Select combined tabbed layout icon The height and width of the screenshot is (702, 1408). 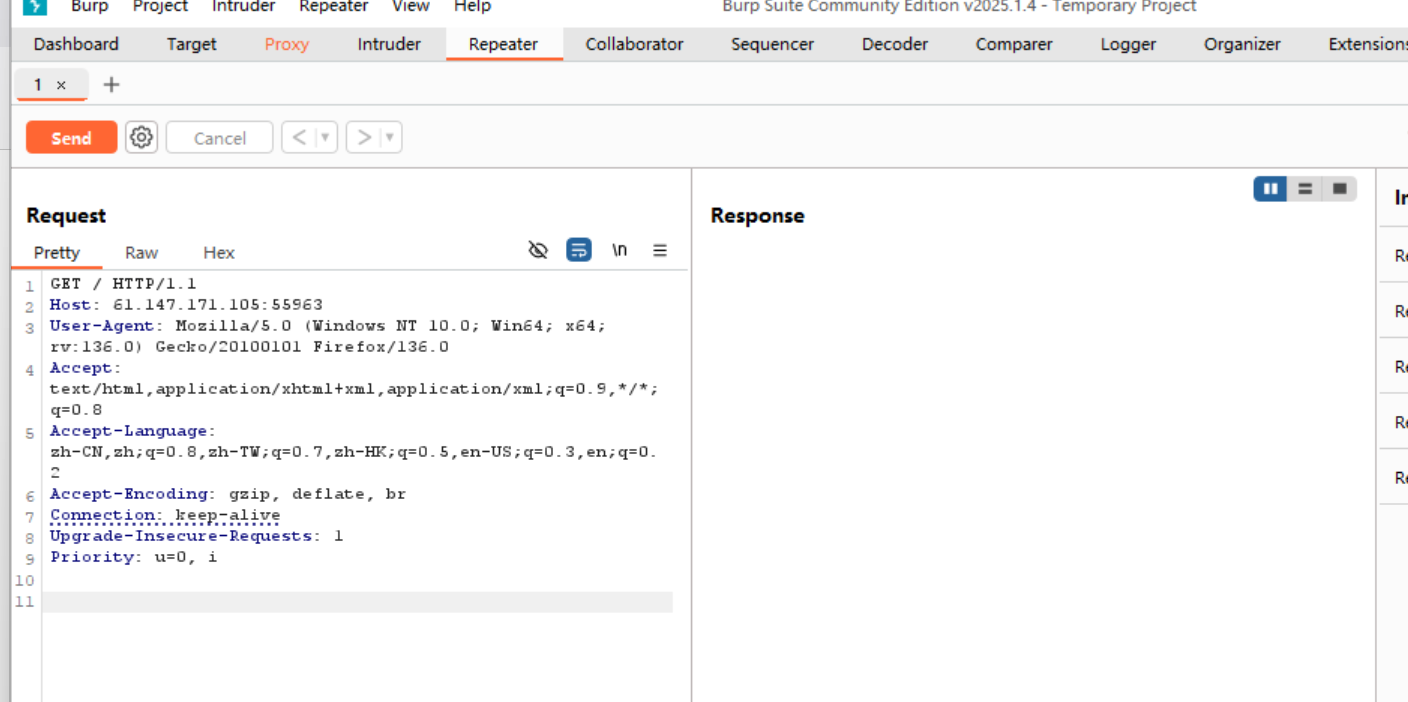[x=1340, y=188]
